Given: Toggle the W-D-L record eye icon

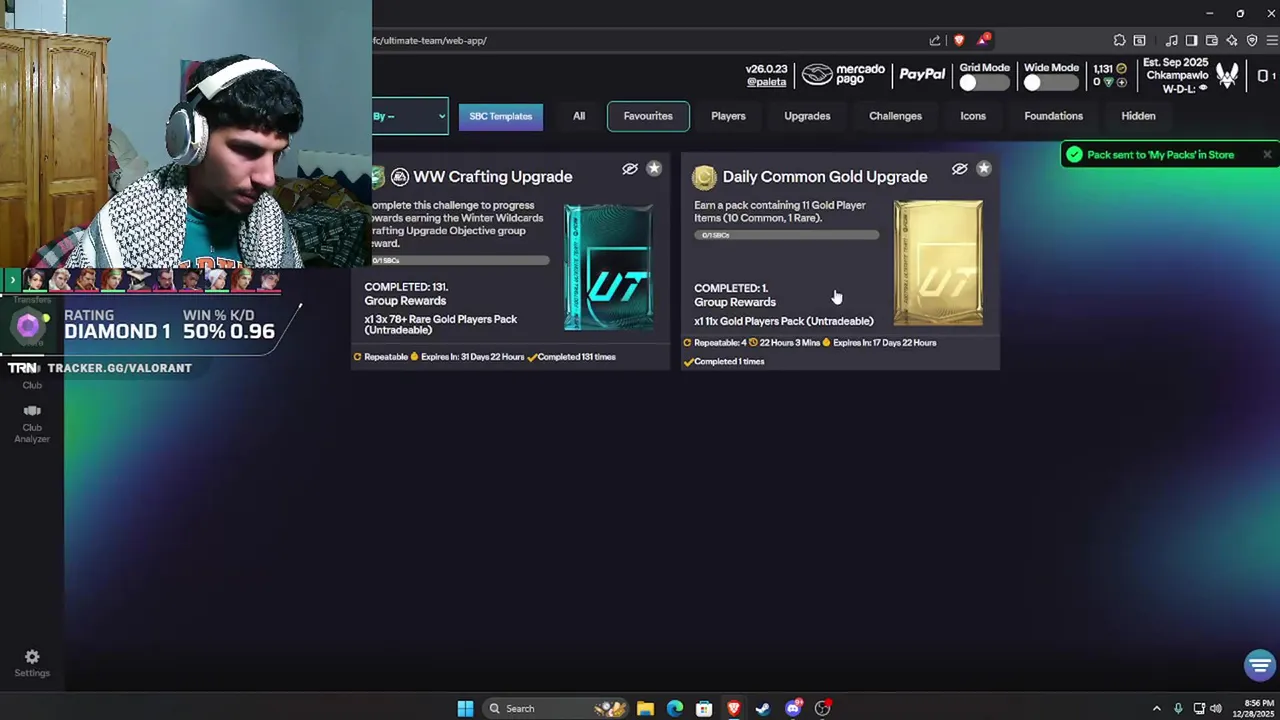Looking at the screenshot, I should (1203, 88).
